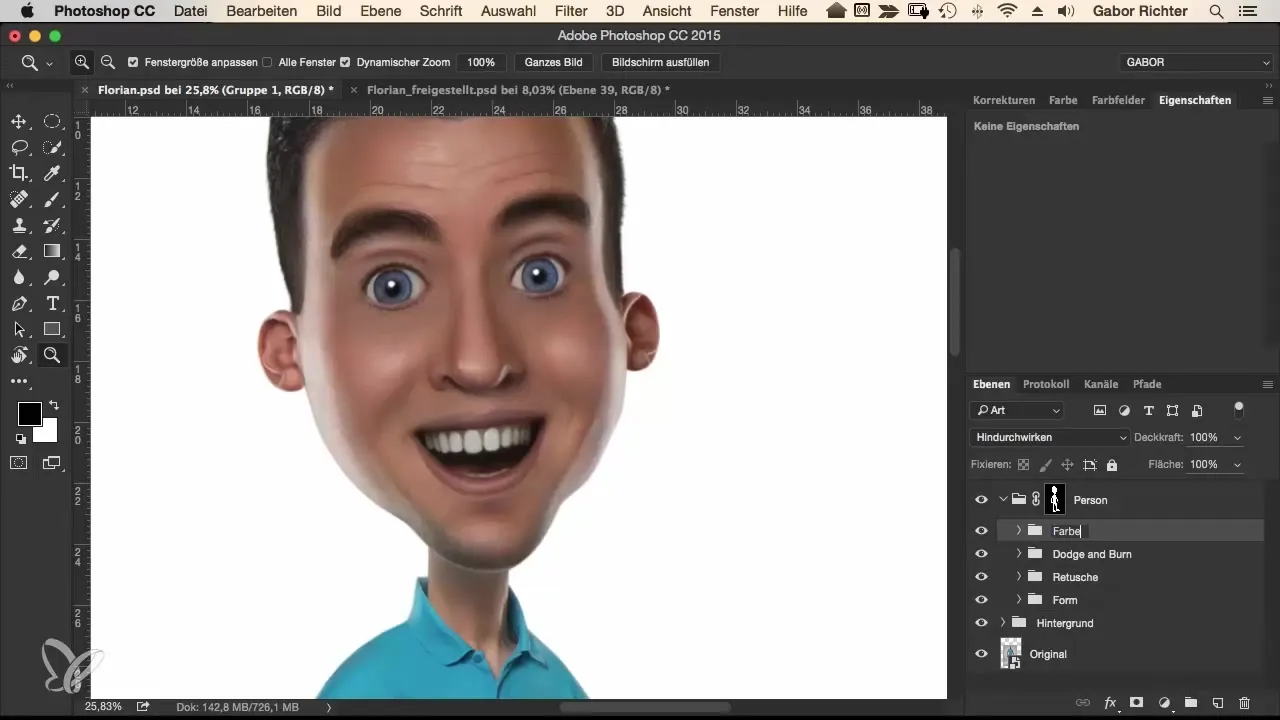The height and width of the screenshot is (720, 1280).
Task: Change screen mode icon
Action: pyautogui.click(x=52, y=462)
